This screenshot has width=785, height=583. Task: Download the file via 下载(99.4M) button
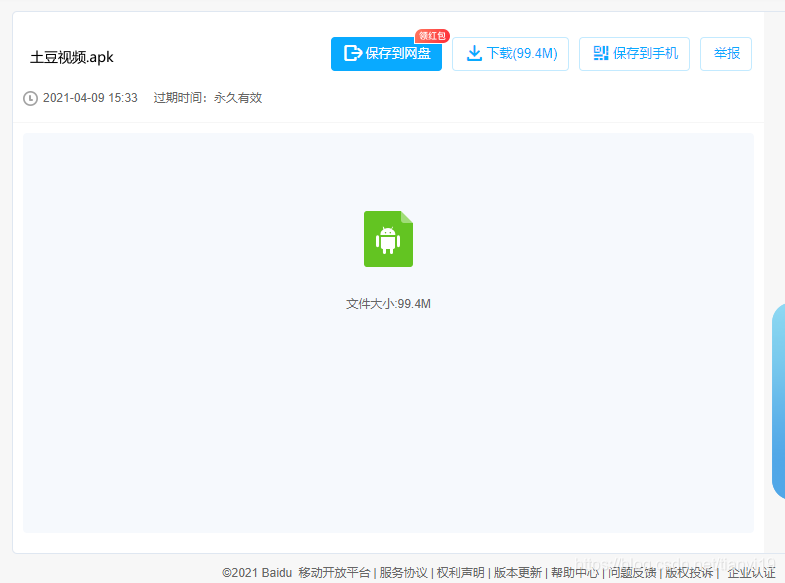510,54
